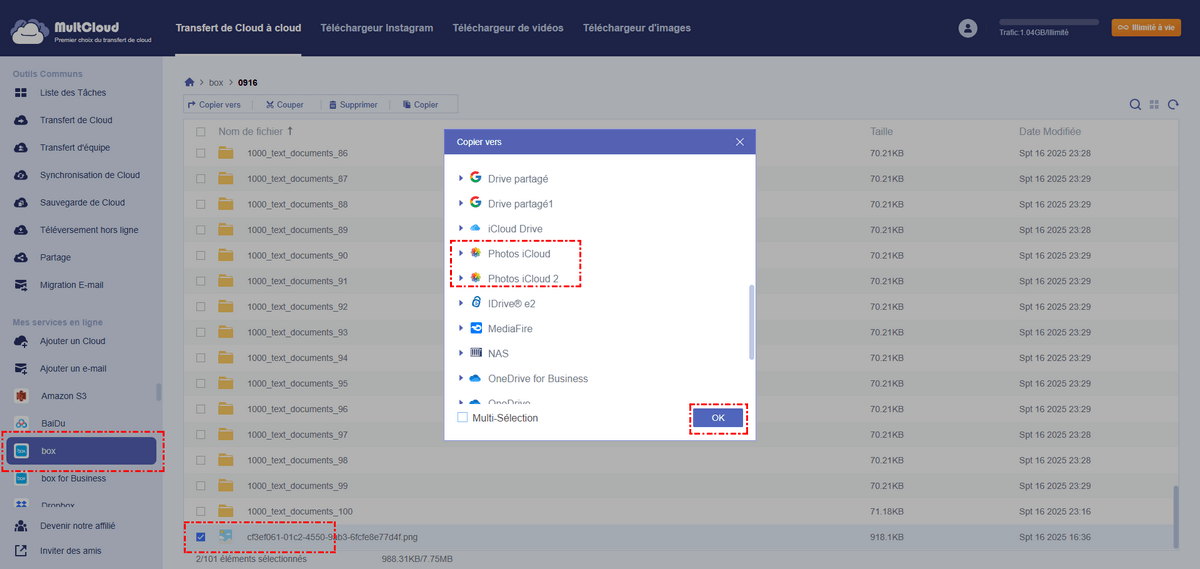Click Illimité à vie button

click(1146, 28)
